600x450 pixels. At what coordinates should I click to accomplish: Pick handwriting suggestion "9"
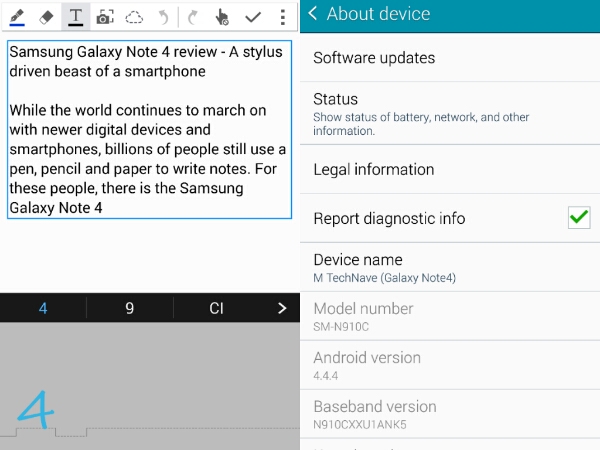[130, 308]
